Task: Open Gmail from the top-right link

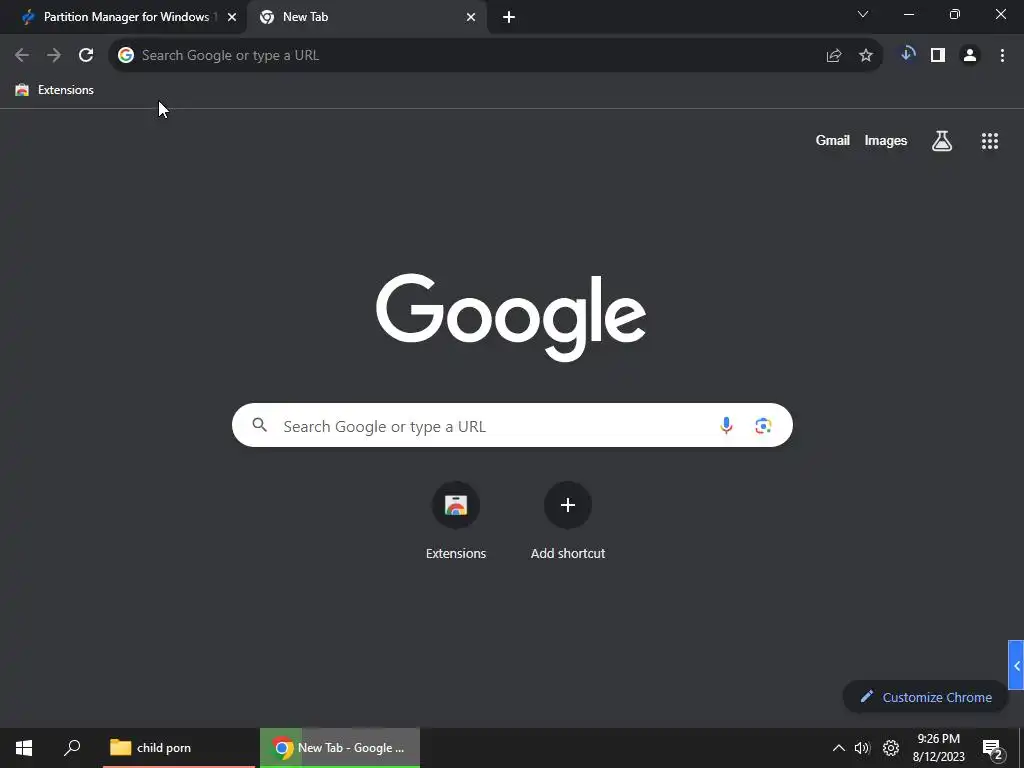Action: point(833,140)
